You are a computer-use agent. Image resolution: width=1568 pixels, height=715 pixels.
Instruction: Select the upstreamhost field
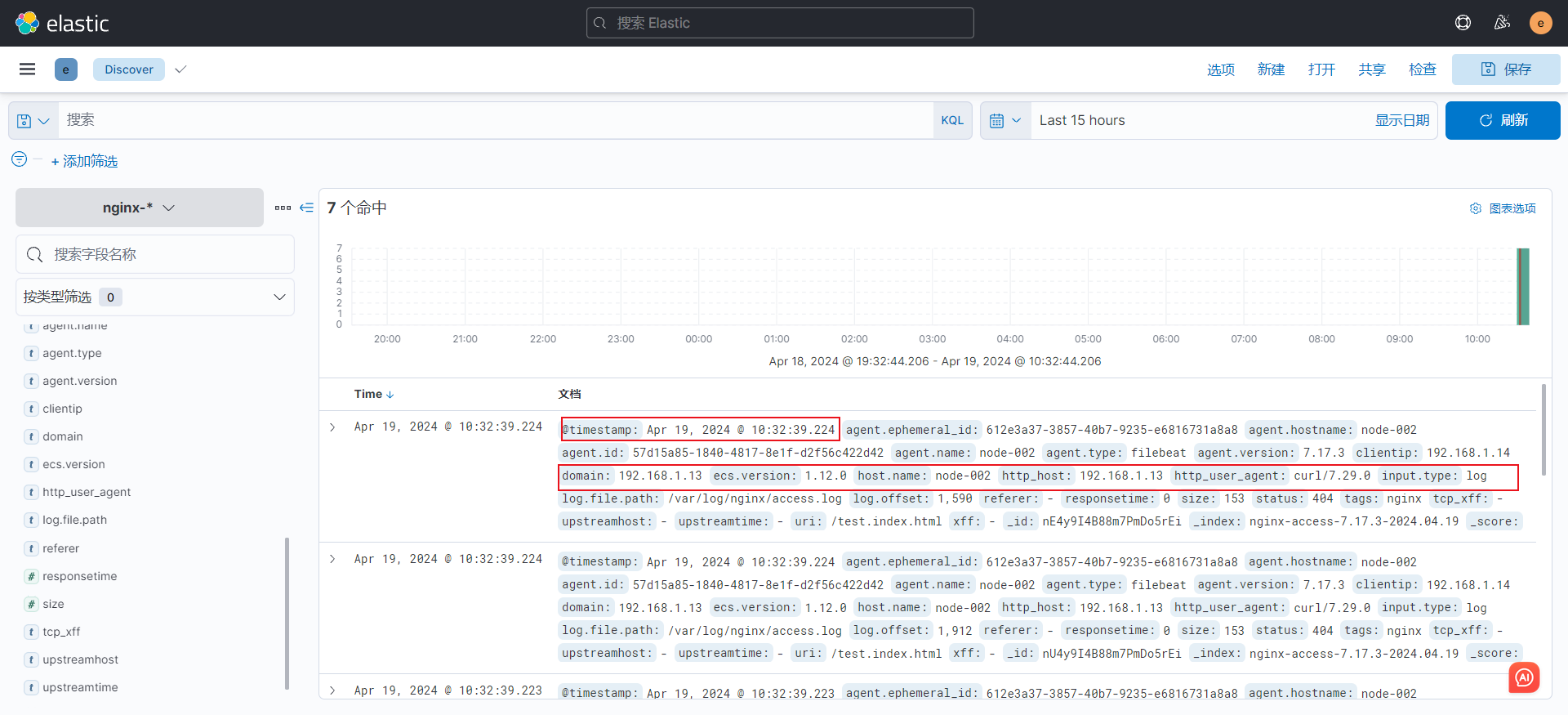(x=81, y=659)
